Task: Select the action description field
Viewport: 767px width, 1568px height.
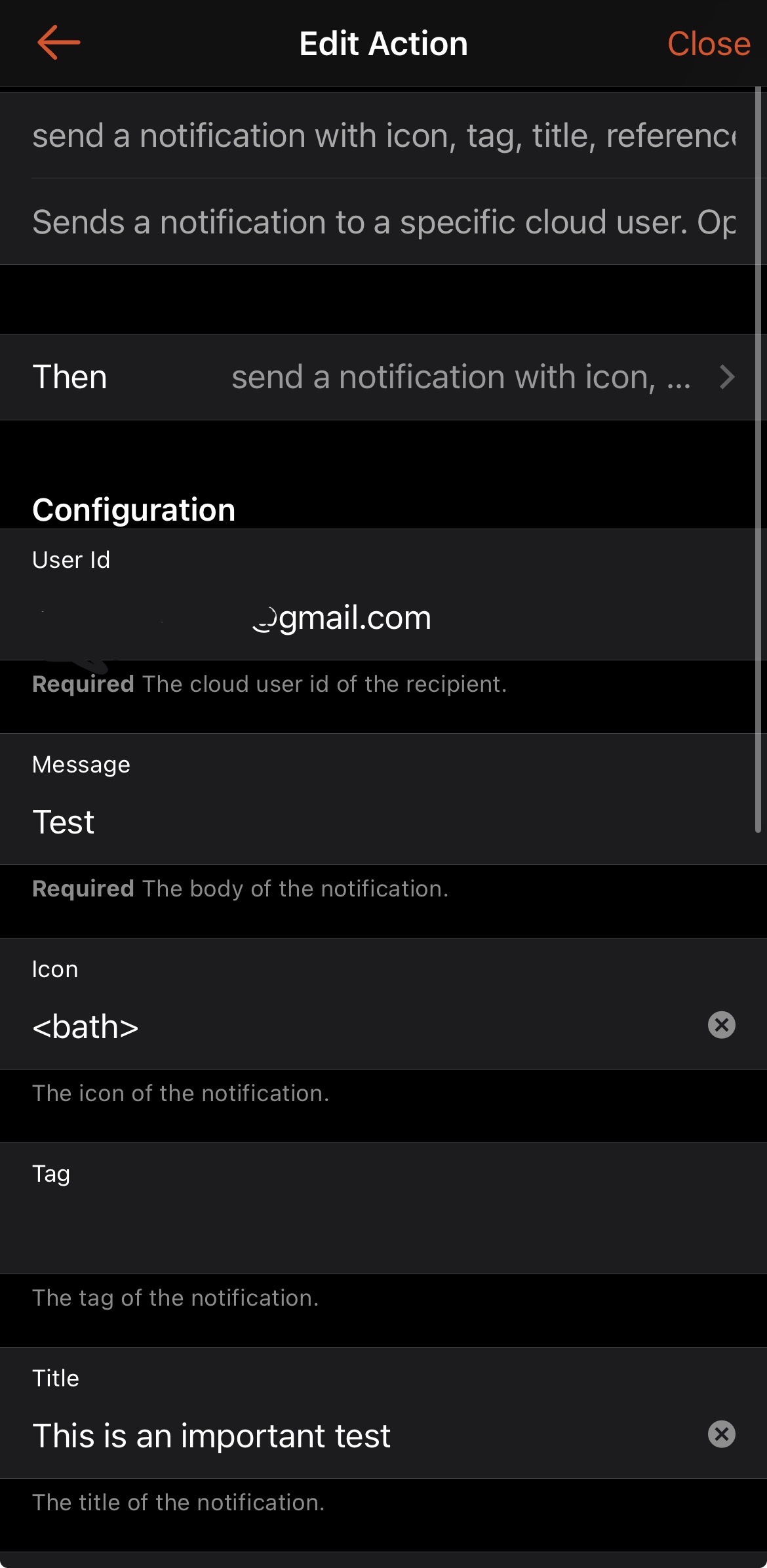Action: [x=383, y=222]
